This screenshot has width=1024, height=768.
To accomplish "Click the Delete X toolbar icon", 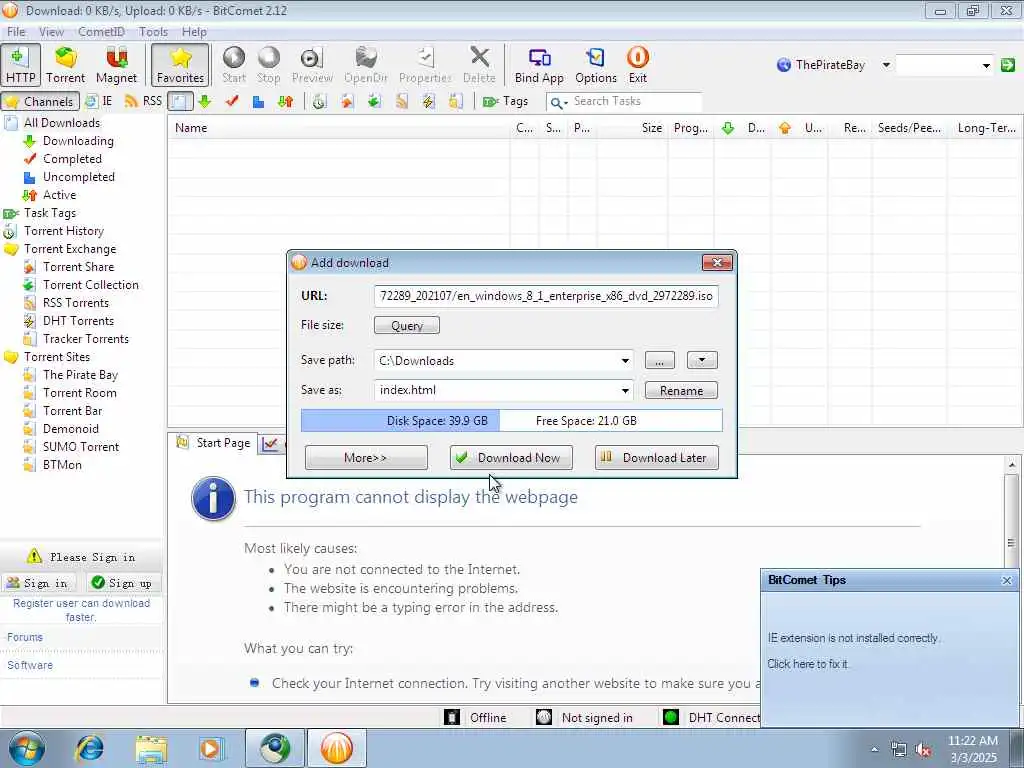I will point(479,65).
